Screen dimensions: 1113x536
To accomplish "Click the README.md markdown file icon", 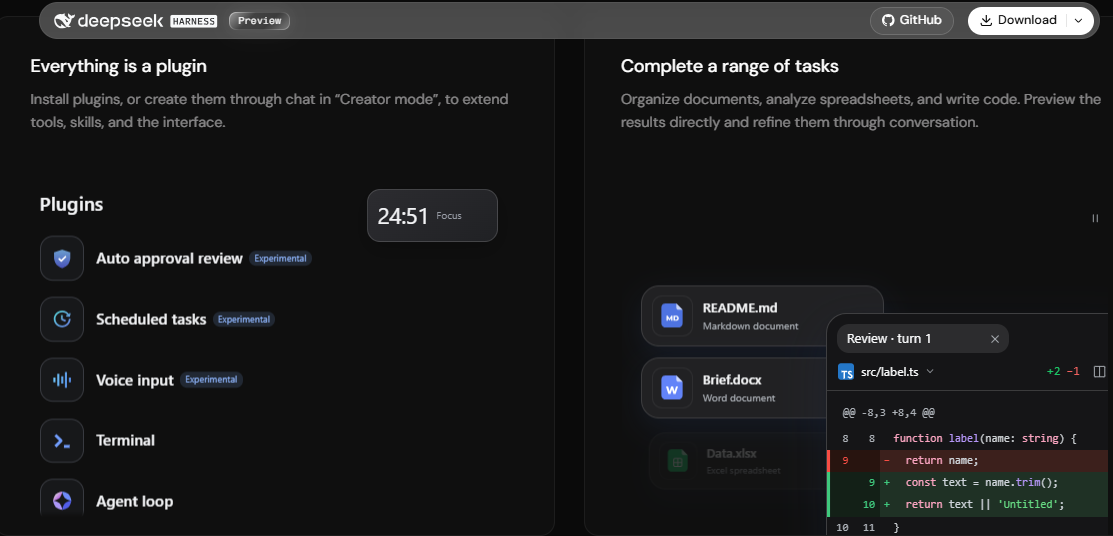I will (672, 315).
